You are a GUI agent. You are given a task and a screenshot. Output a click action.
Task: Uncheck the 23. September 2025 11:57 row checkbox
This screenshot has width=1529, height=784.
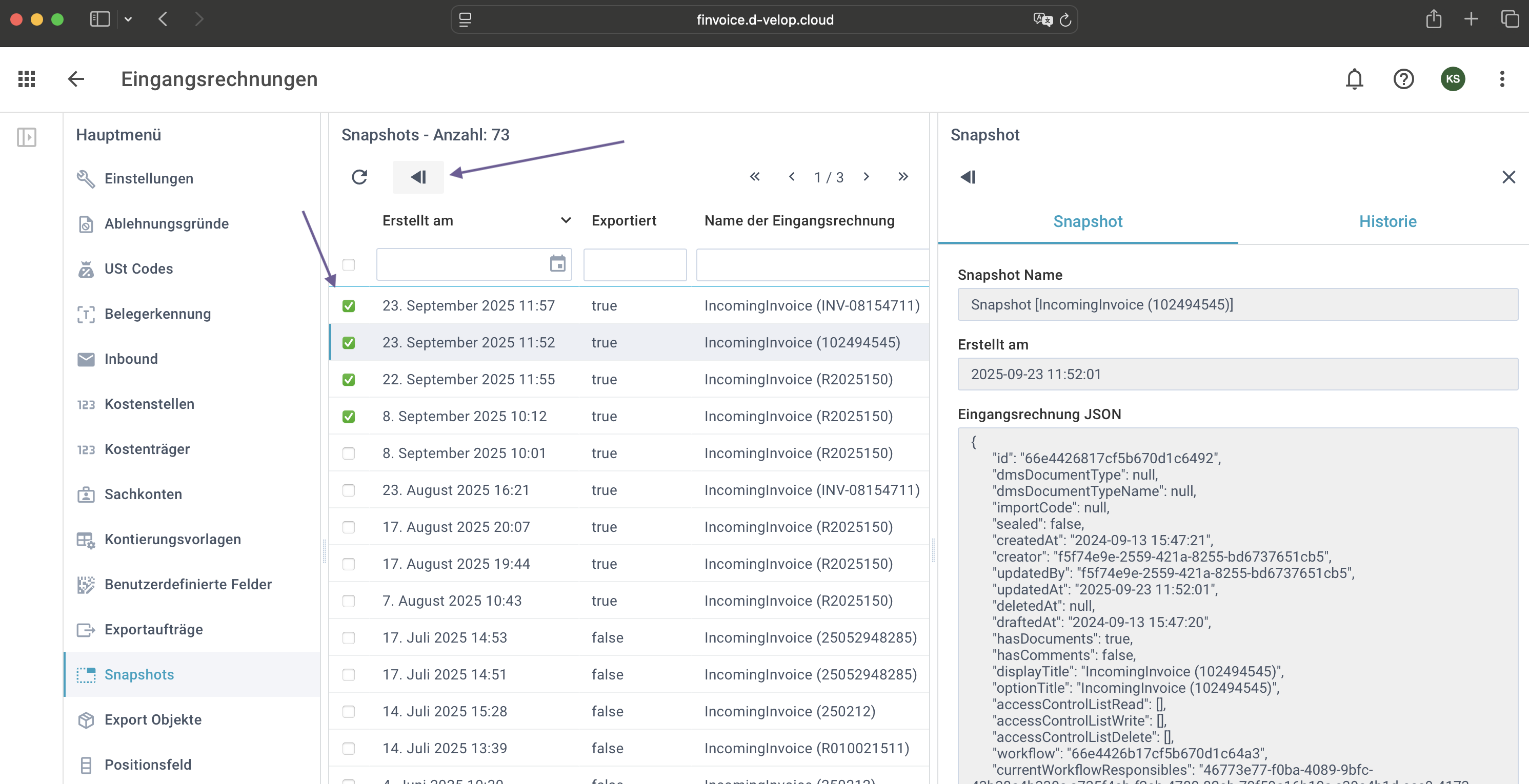point(349,306)
